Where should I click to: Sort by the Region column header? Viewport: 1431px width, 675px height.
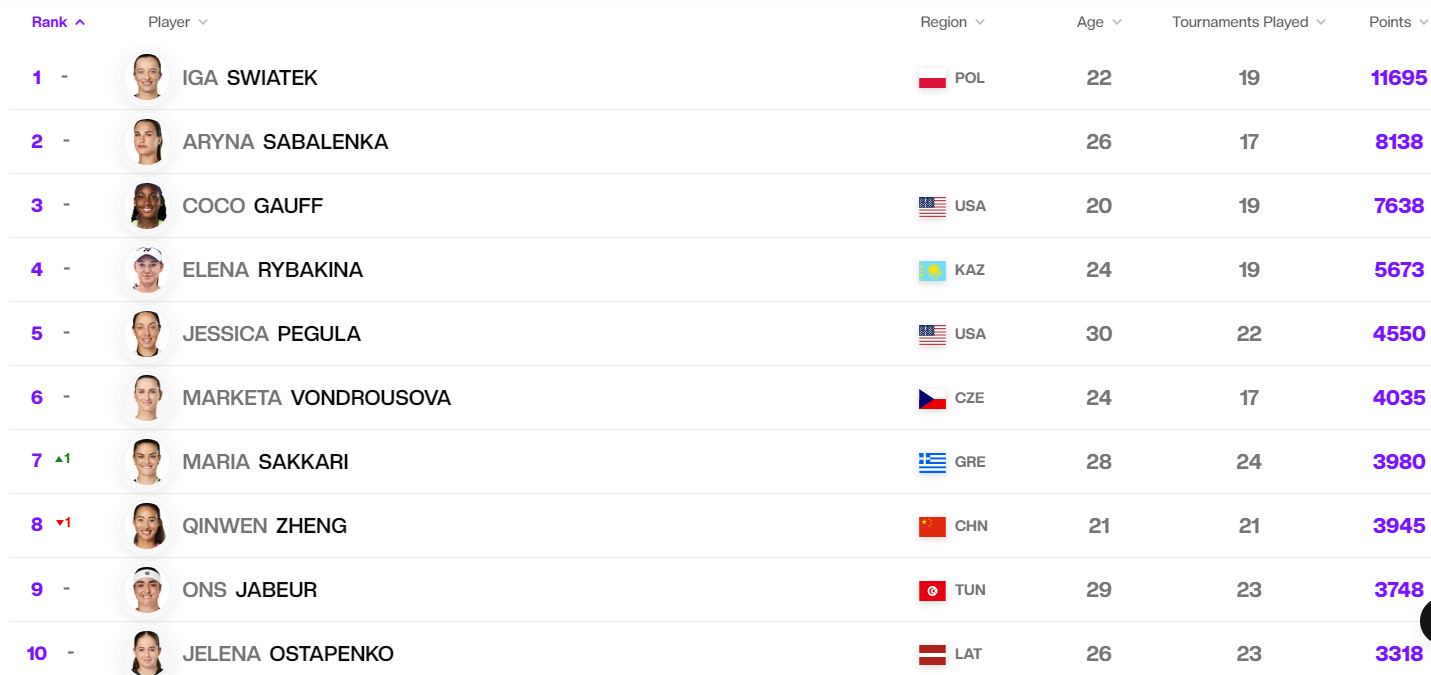click(952, 22)
